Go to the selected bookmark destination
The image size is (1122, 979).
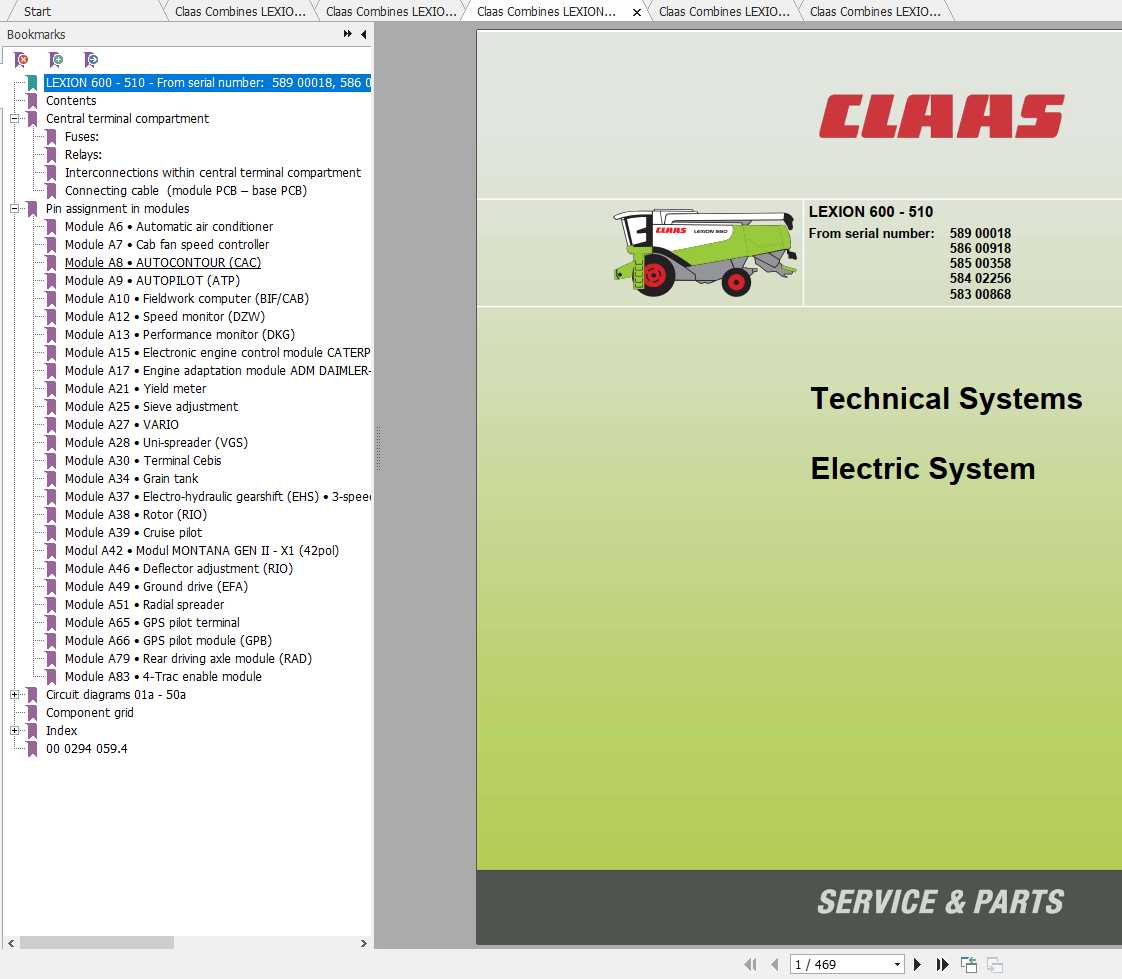pyautogui.click(x=90, y=59)
